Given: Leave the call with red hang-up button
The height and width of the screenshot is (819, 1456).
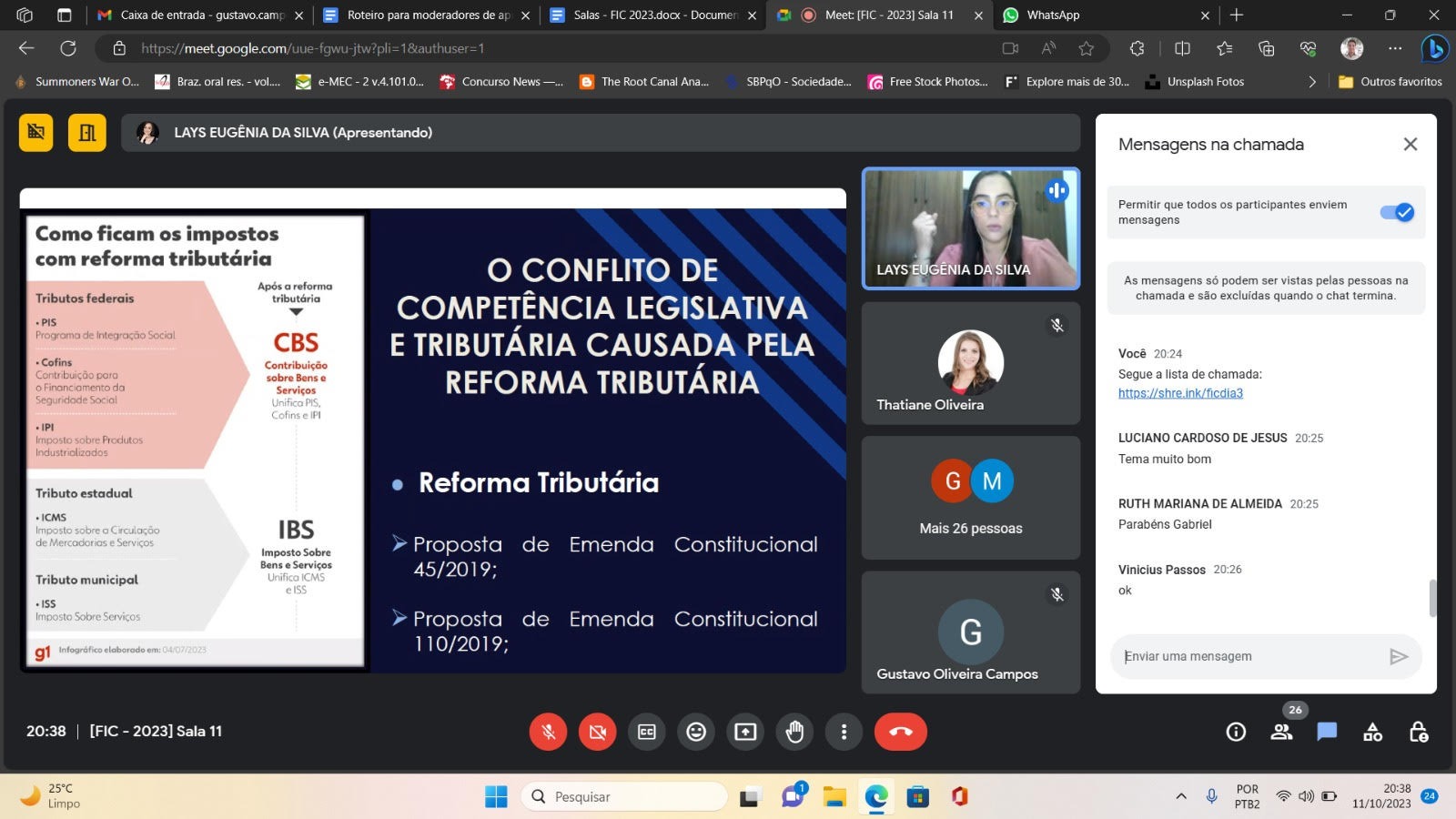Looking at the screenshot, I should coord(900,732).
